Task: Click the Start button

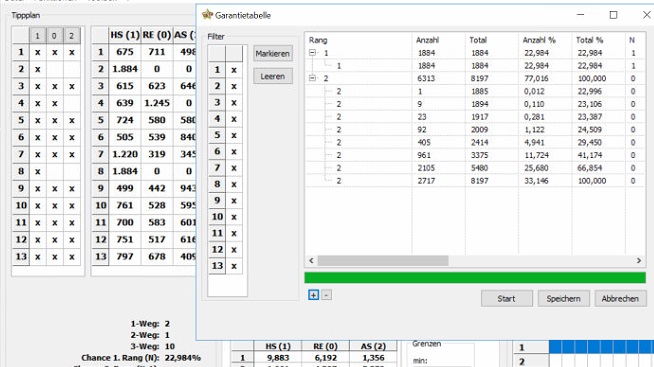Action: pos(506,299)
